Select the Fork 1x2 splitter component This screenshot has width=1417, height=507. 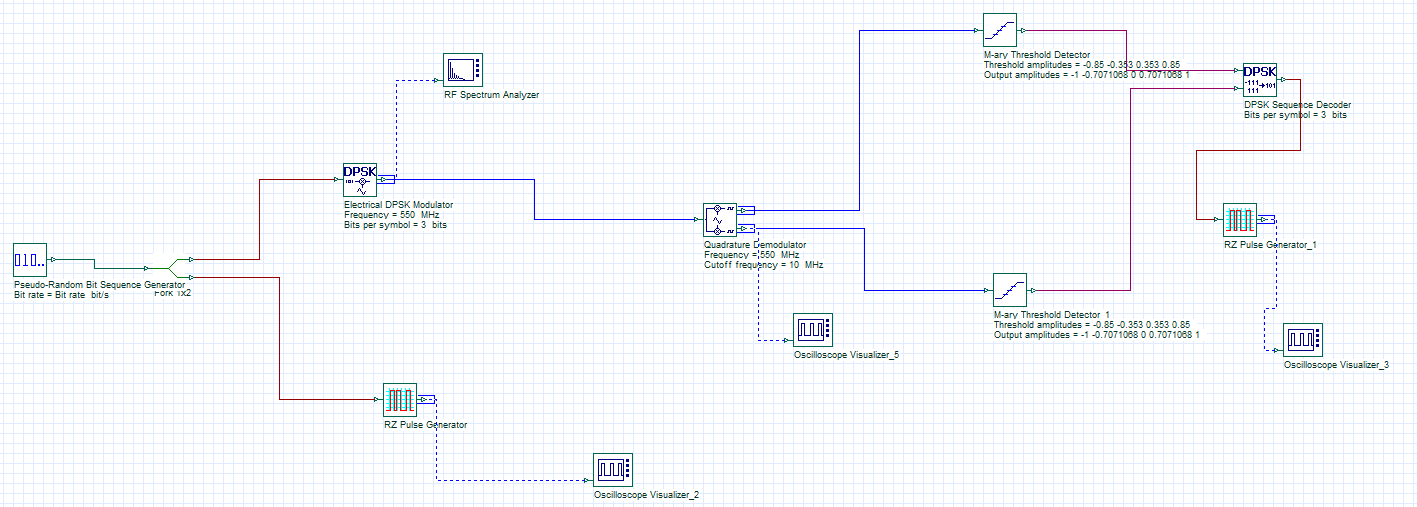pos(170,268)
